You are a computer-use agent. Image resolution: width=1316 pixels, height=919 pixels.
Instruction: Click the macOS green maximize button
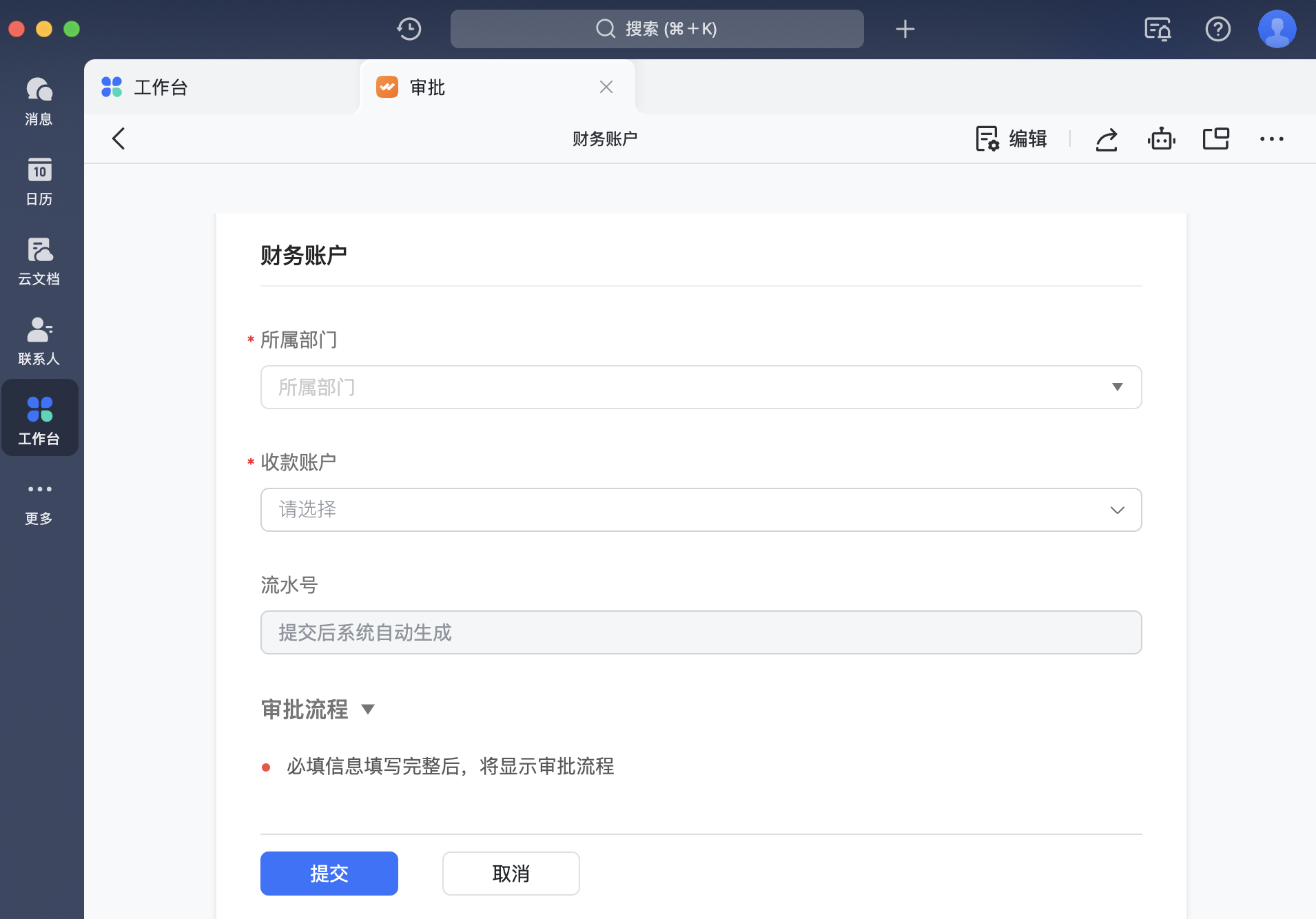pyautogui.click(x=72, y=29)
